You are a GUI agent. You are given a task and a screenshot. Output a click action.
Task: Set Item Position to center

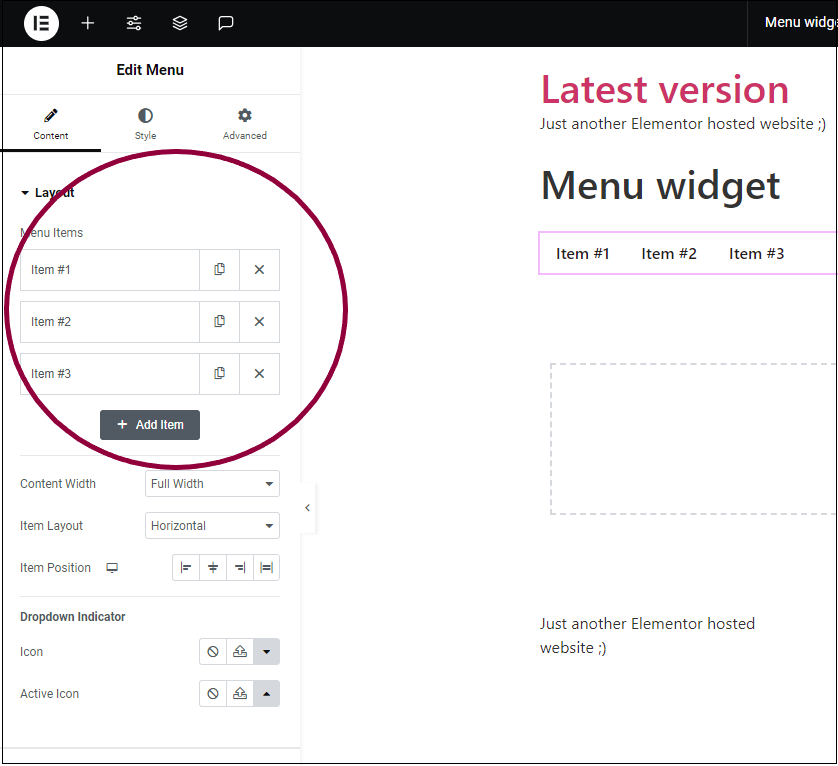213,568
